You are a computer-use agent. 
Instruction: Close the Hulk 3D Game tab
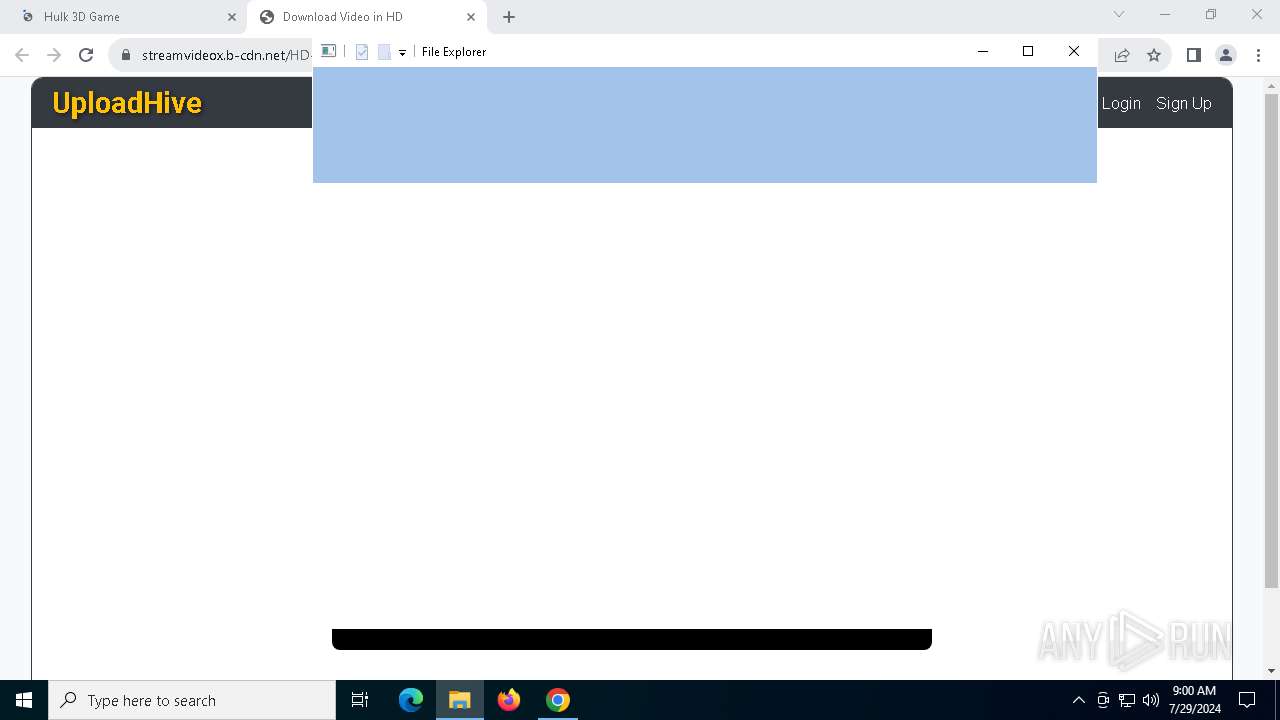pyautogui.click(x=232, y=17)
